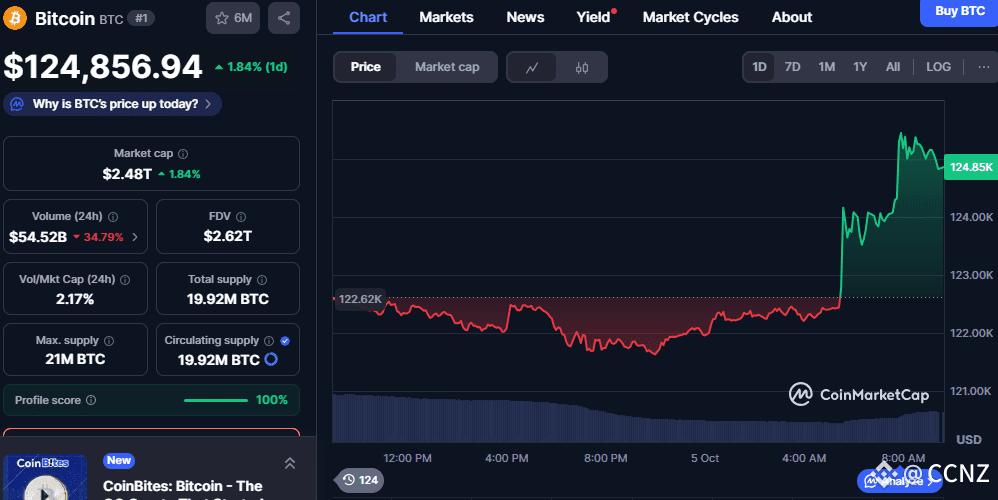Click the Buy BTC button
This screenshot has width=998, height=500.
(958, 11)
